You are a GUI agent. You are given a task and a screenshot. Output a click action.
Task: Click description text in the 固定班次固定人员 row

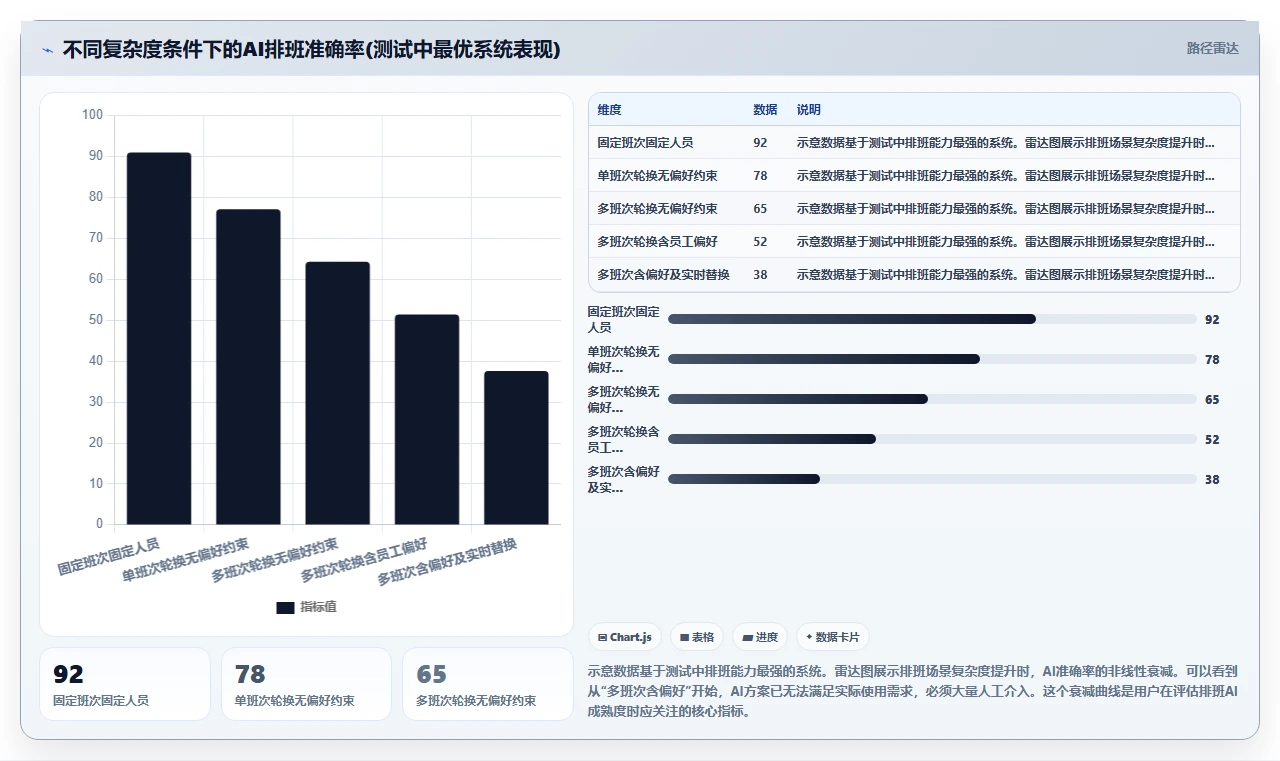(x=1006, y=143)
